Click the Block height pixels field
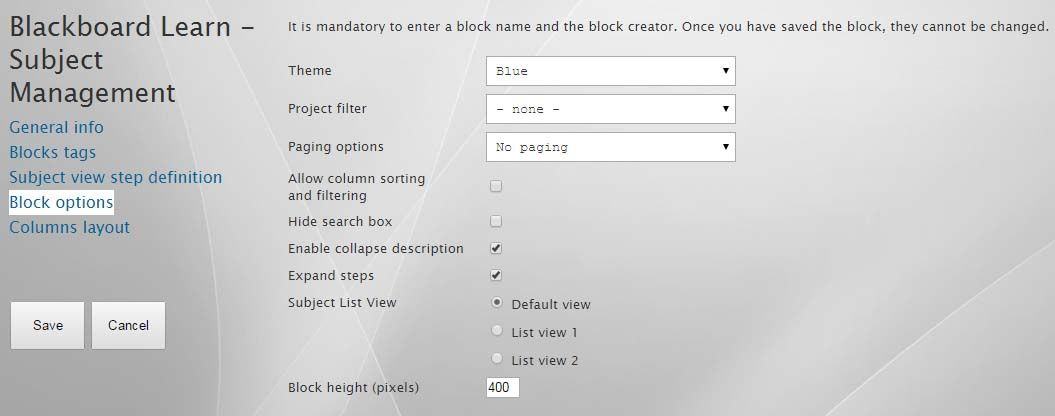This screenshot has width=1055, height=416. point(502,387)
